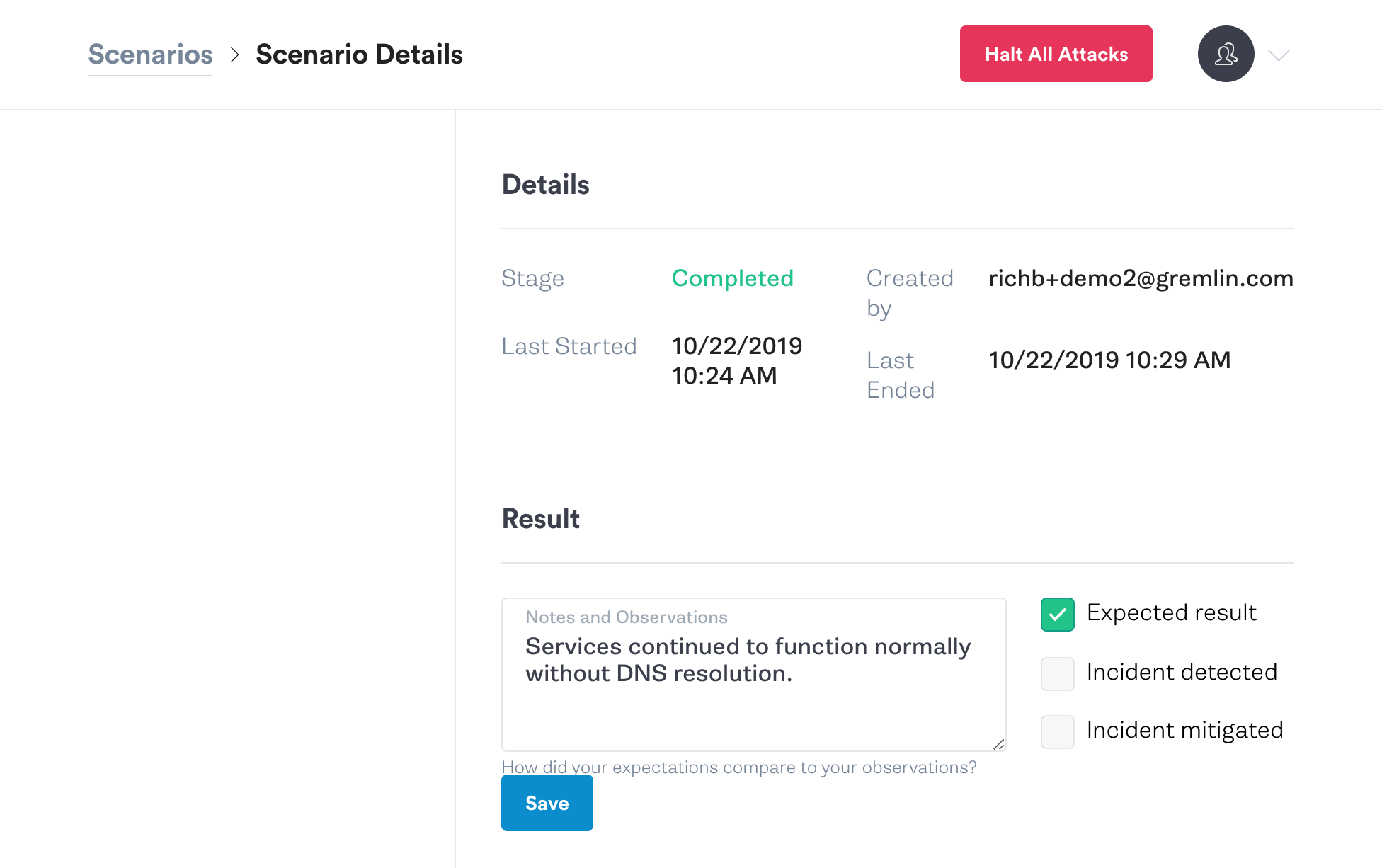Click the green Completed stage status
The width and height of the screenshot is (1382, 868).
pyautogui.click(x=732, y=278)
